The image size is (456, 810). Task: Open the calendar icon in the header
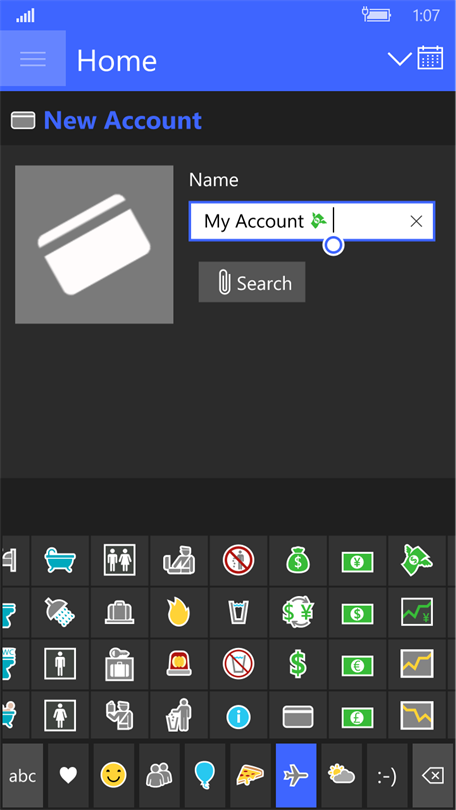(430, 57)
